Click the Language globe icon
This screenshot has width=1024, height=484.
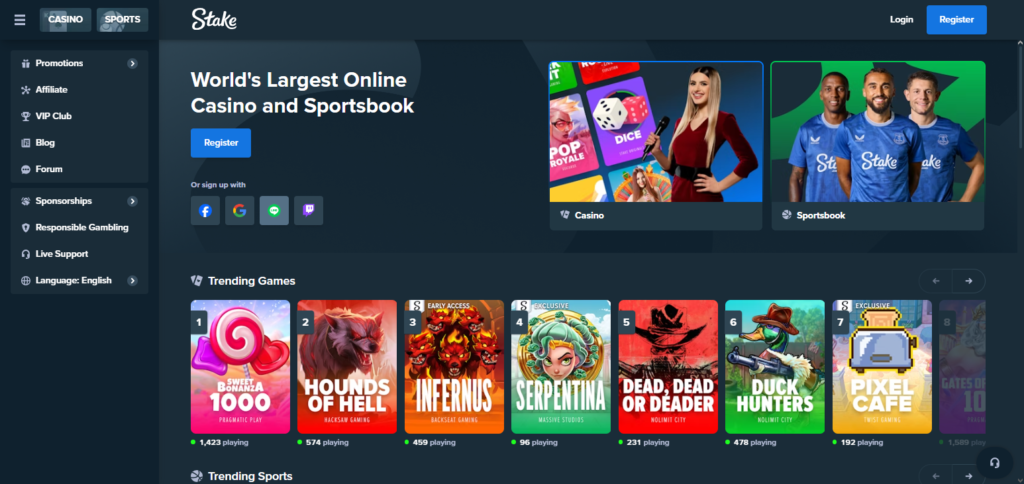pyautogui.click(x=25, y=281)
